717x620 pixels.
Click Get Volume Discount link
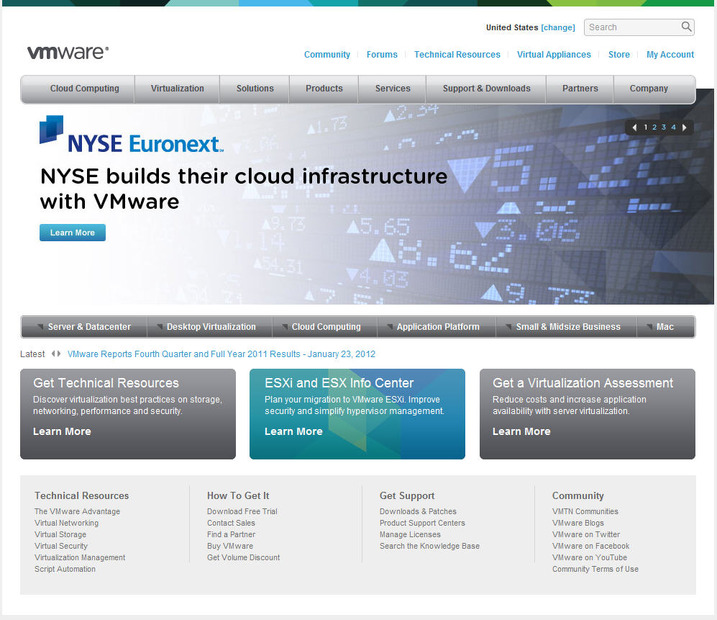243,557
